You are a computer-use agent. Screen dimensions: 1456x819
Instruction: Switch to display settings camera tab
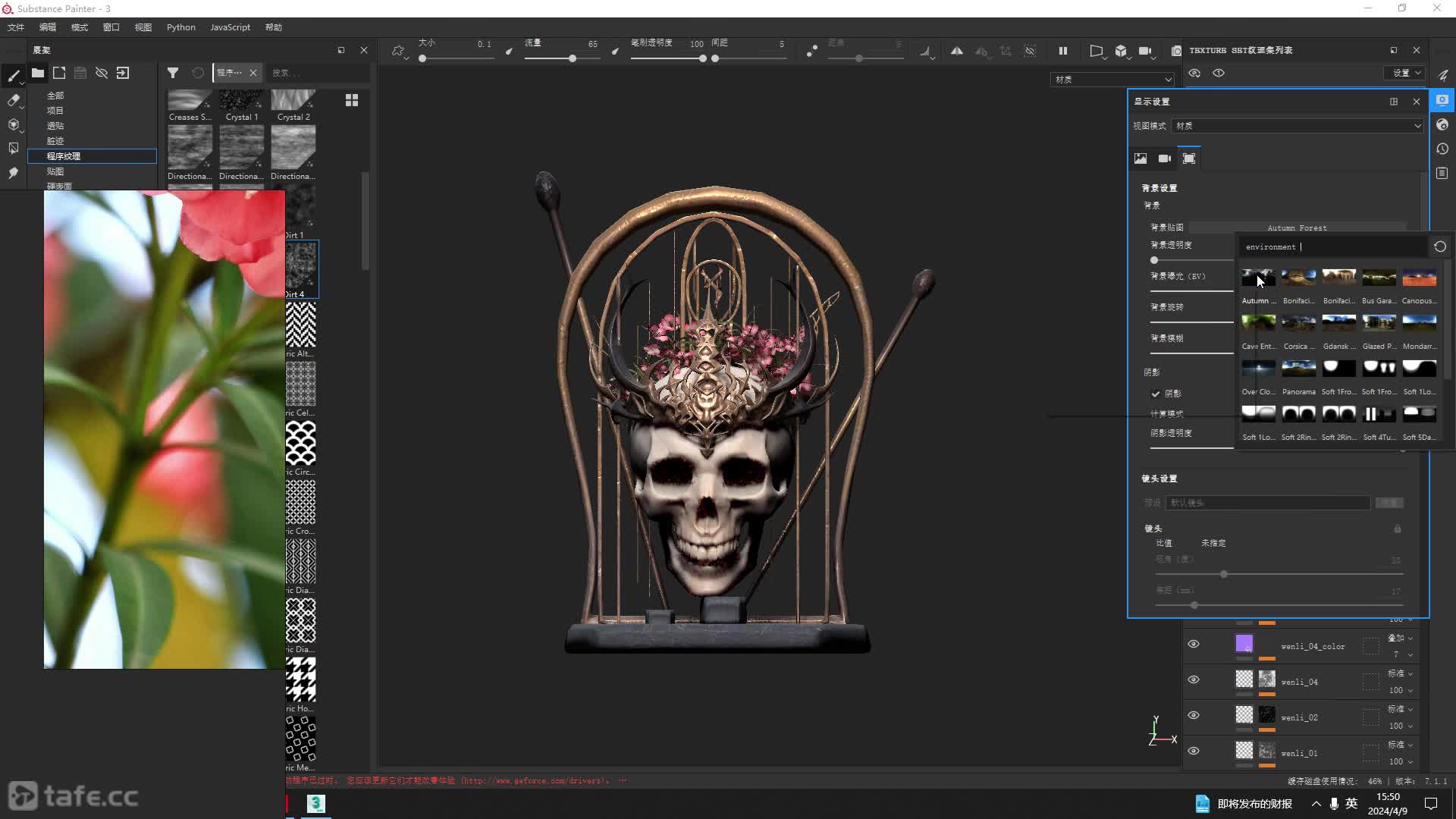[x=1165, y=158]
